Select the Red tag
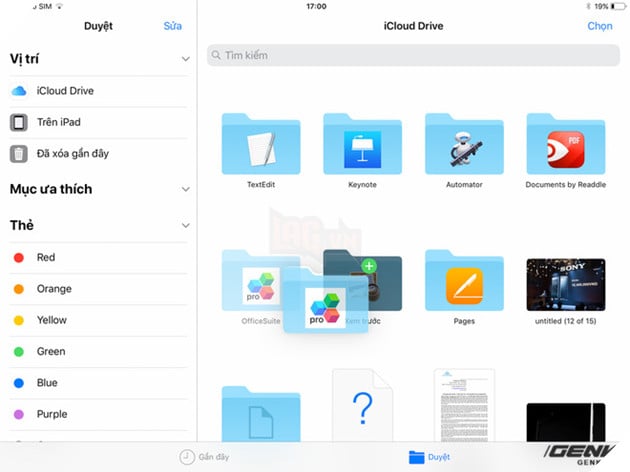The image size is (630, 472). pyautogui.click(x=45, y=258)
